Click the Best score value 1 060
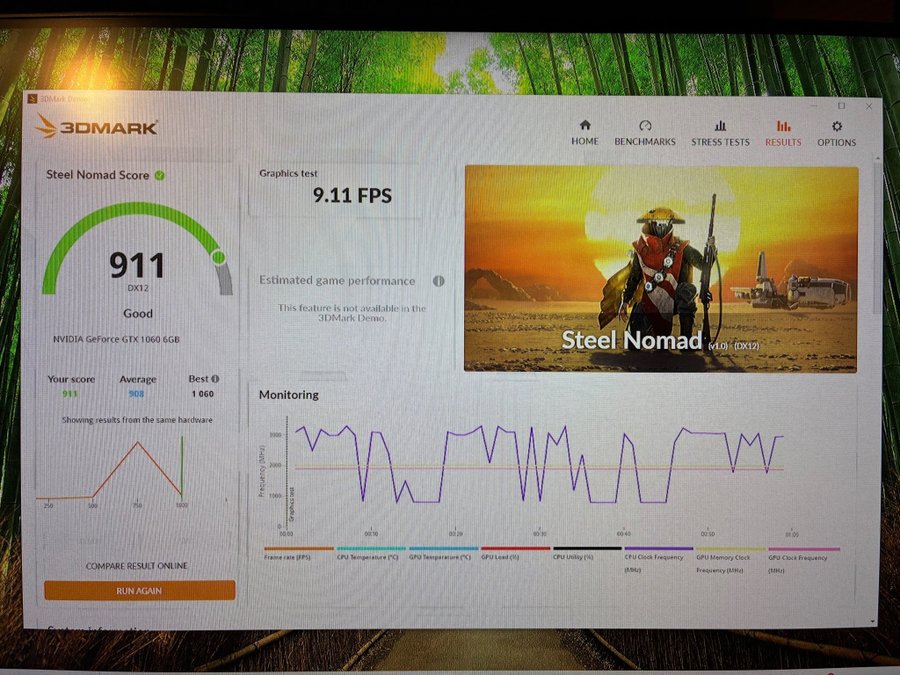Screen dimensions: 900x675 [x=203, y=394]
